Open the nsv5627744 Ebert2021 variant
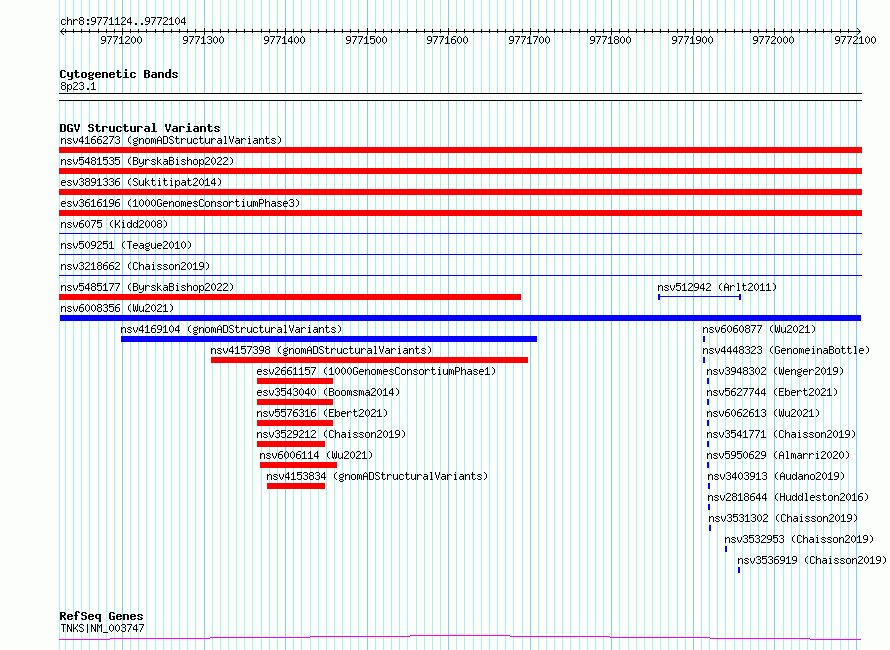The height and width of the screenshot is (650, 890). point(772,392)
